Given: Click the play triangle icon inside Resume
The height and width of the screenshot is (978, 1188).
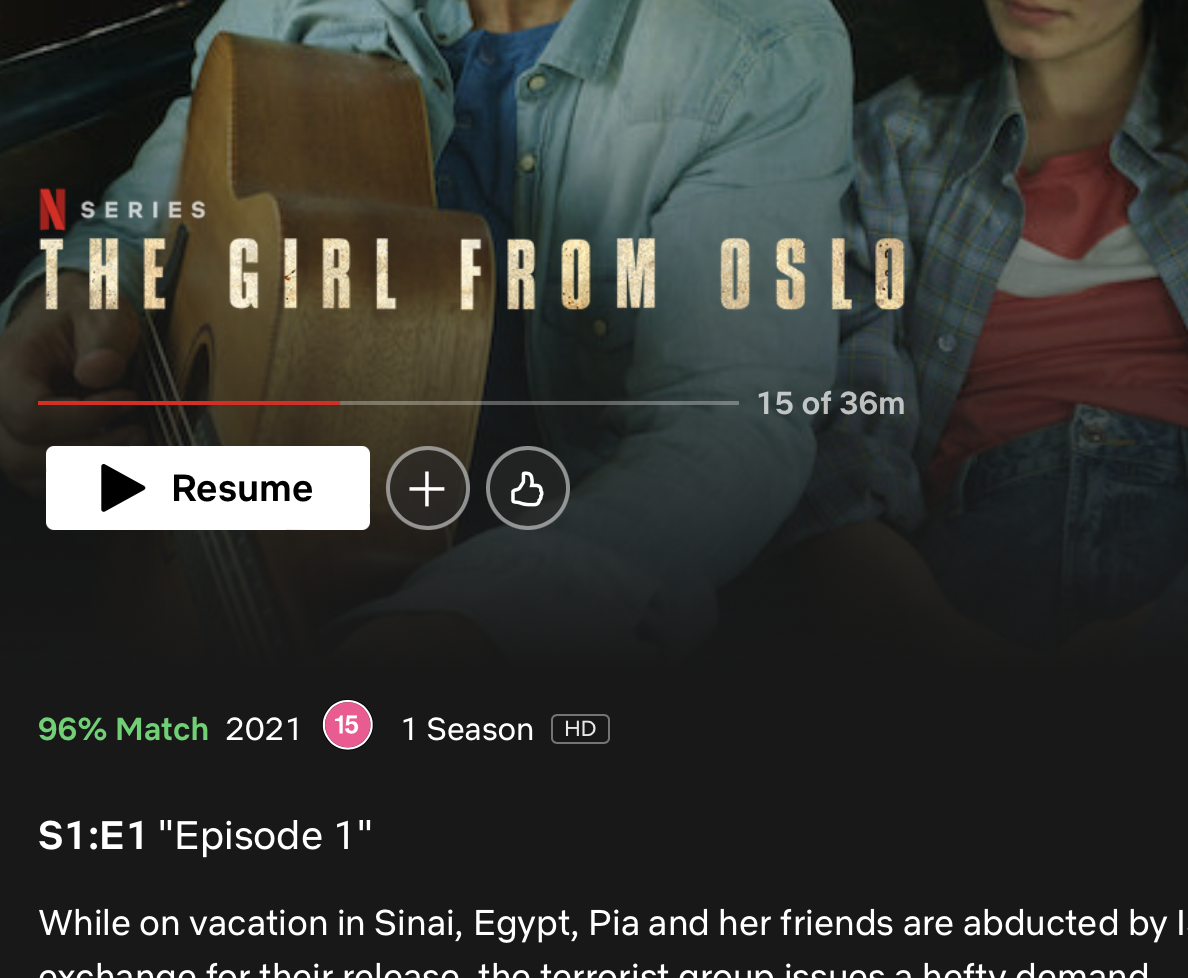Looking at the screenshot, I should (123, 488).
